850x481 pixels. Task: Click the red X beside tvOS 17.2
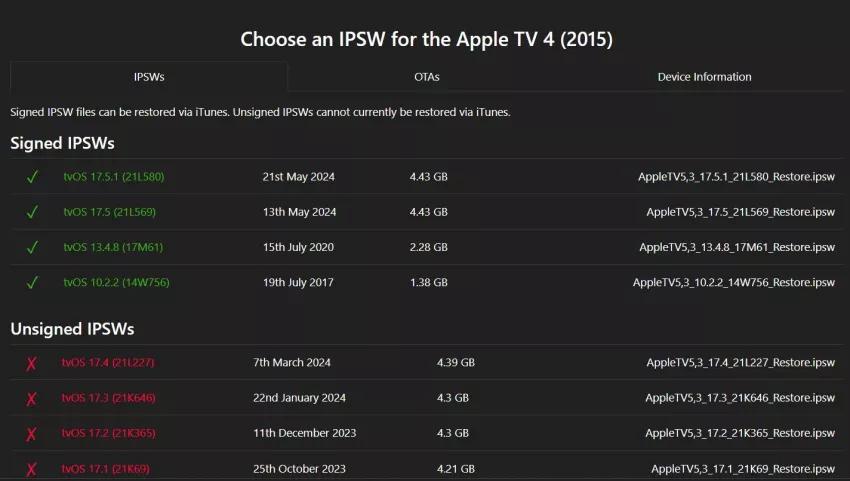coord(31,433)
